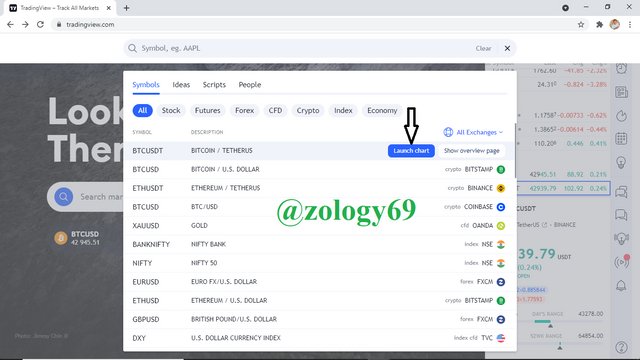
Task: Open the Streams broadcast icon in right sidebar
Action: point(622,262)
